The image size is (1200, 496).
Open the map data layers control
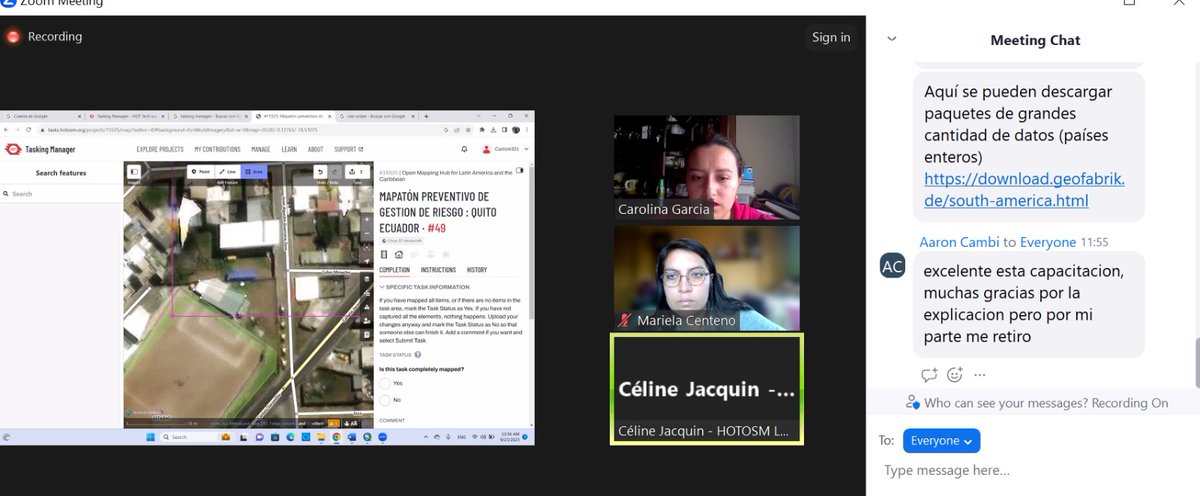367,279
